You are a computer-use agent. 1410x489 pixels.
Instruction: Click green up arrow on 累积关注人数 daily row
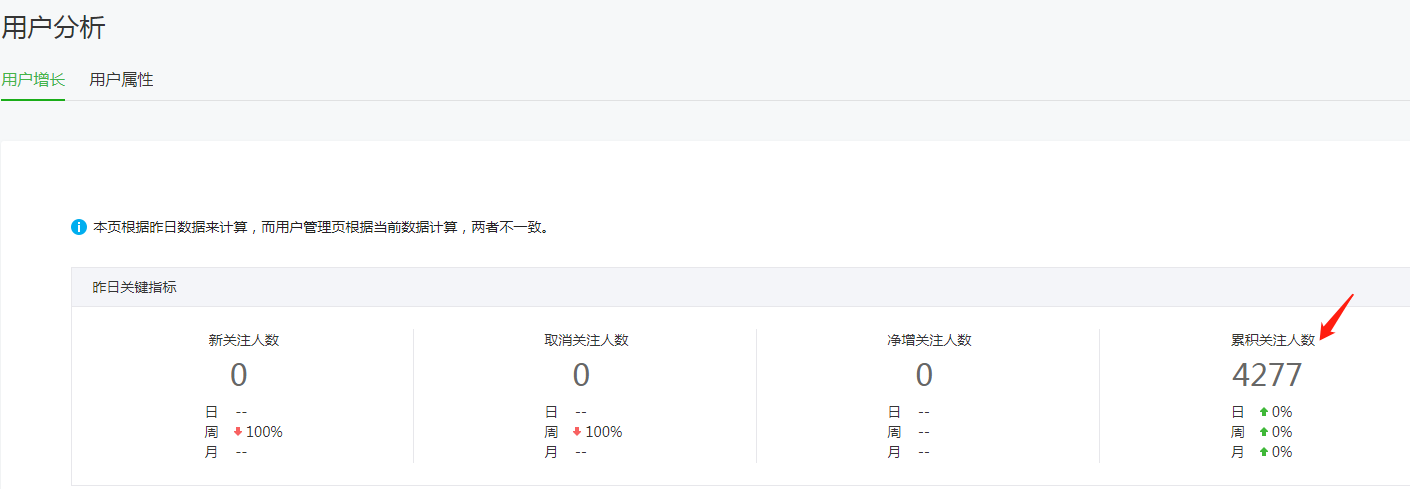point(1264,412)
